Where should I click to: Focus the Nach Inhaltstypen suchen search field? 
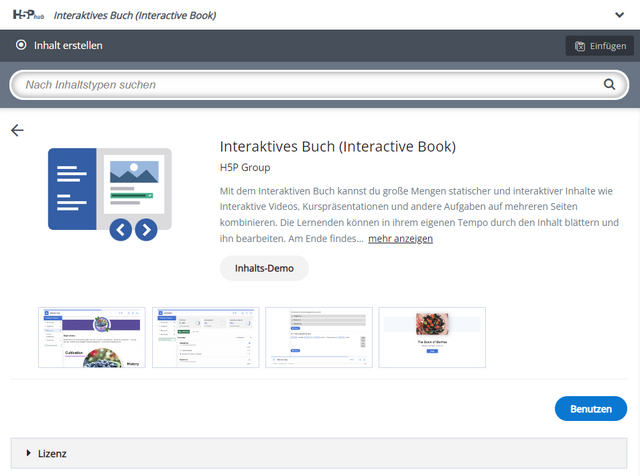click(319, 85)
